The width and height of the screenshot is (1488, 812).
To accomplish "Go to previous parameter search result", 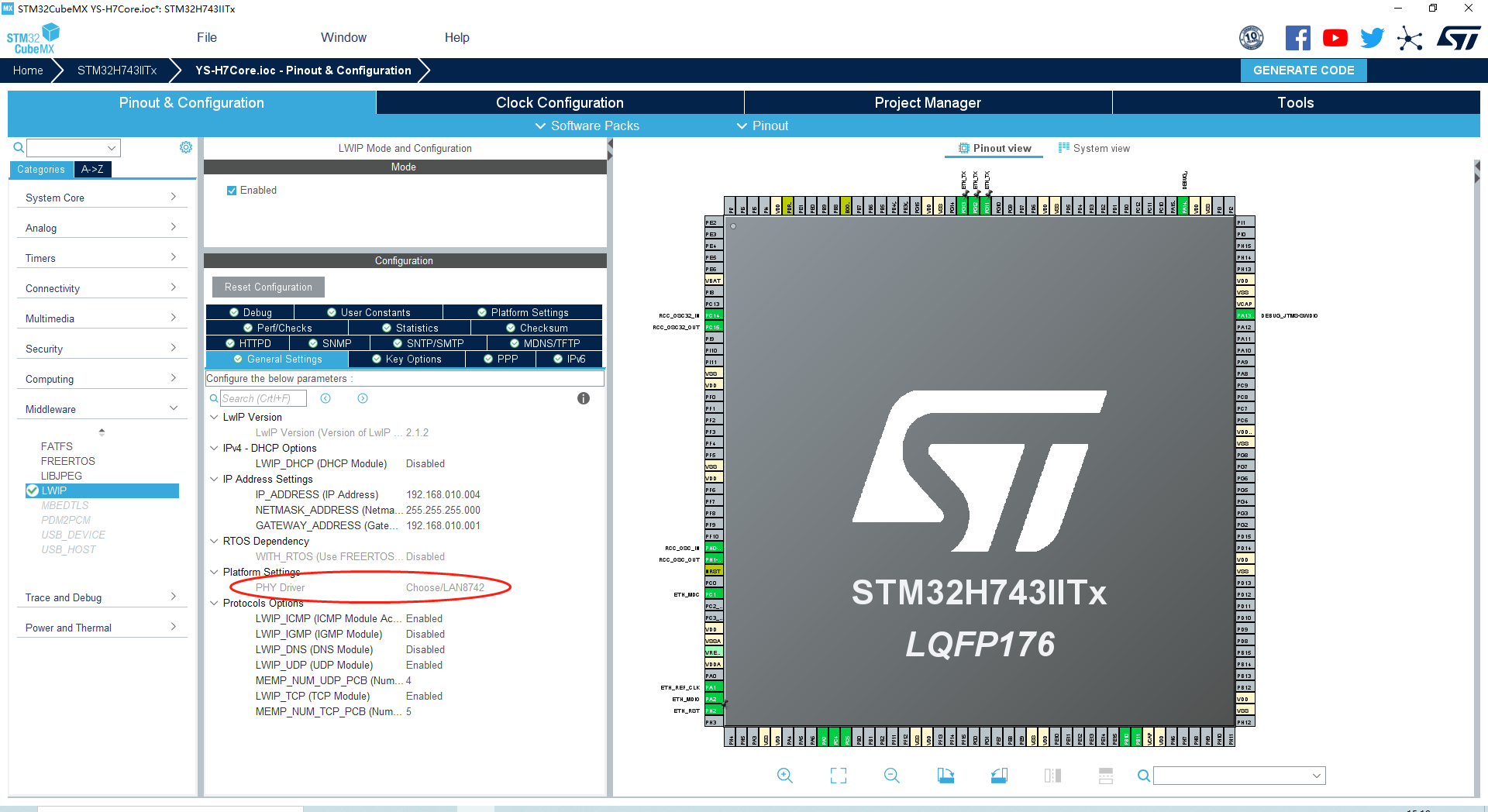I will pyautogui.click(x=325, y=398).
